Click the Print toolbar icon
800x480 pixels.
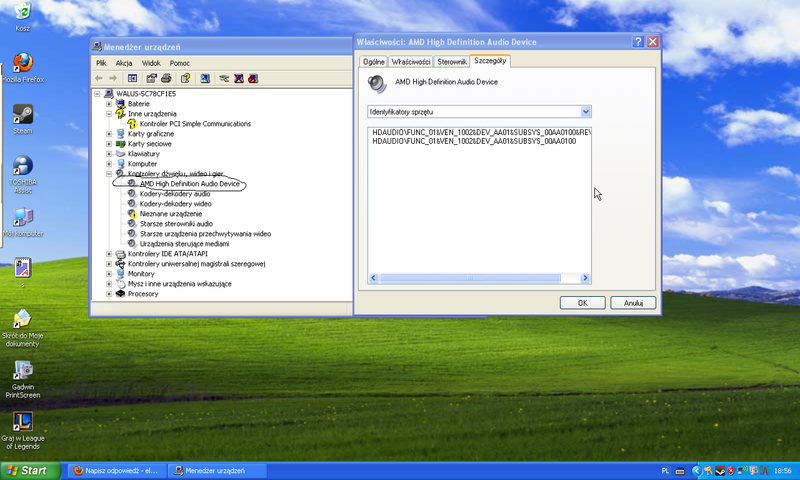coord(166,78)
